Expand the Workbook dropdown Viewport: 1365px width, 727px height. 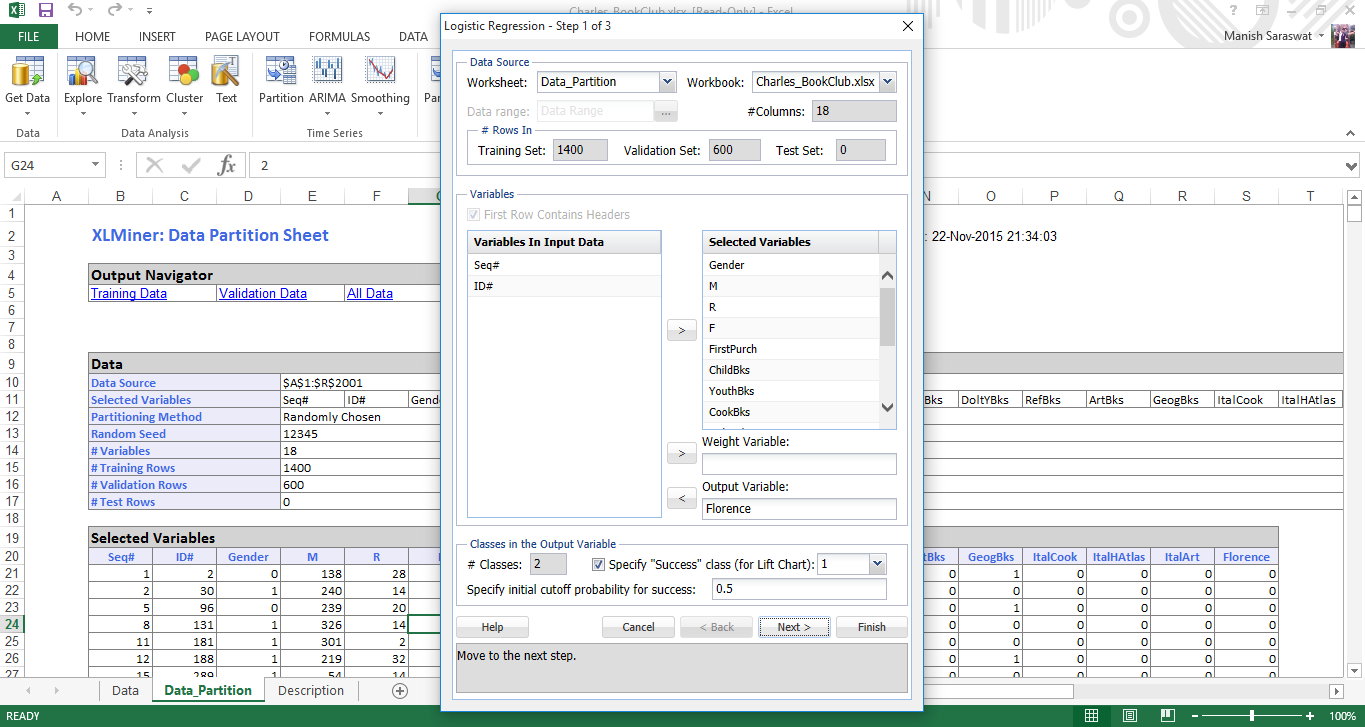(x=886, y=82)
